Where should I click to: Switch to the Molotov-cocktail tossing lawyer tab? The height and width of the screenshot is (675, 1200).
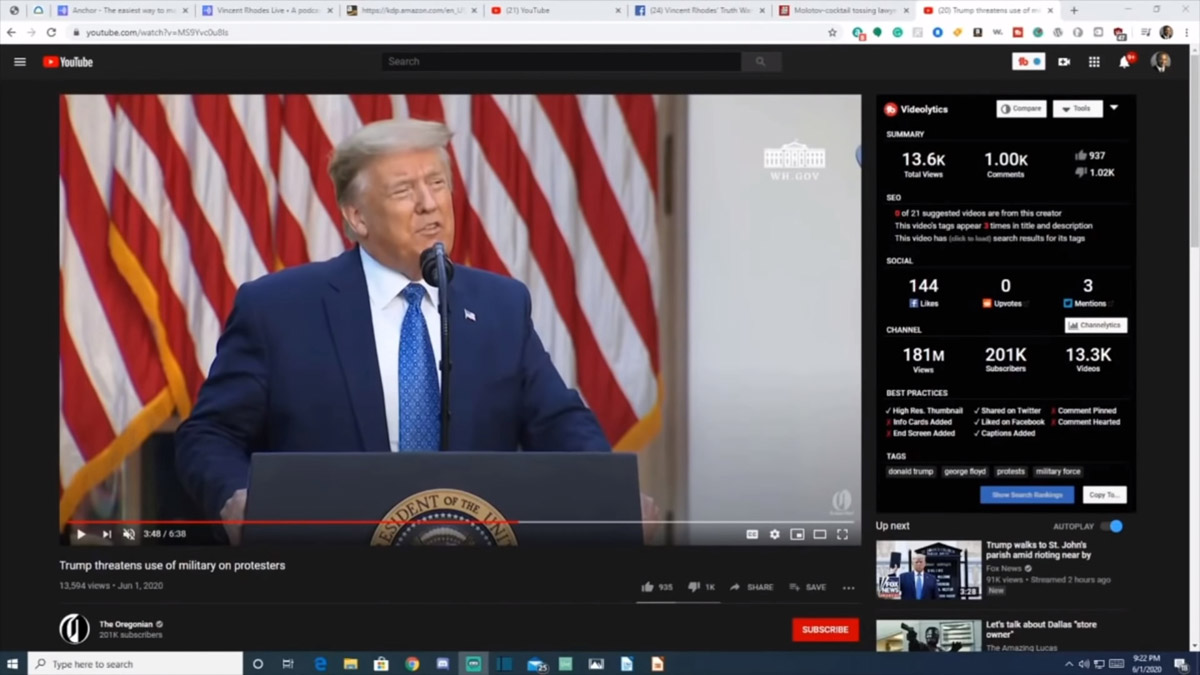tap(845, 10)
